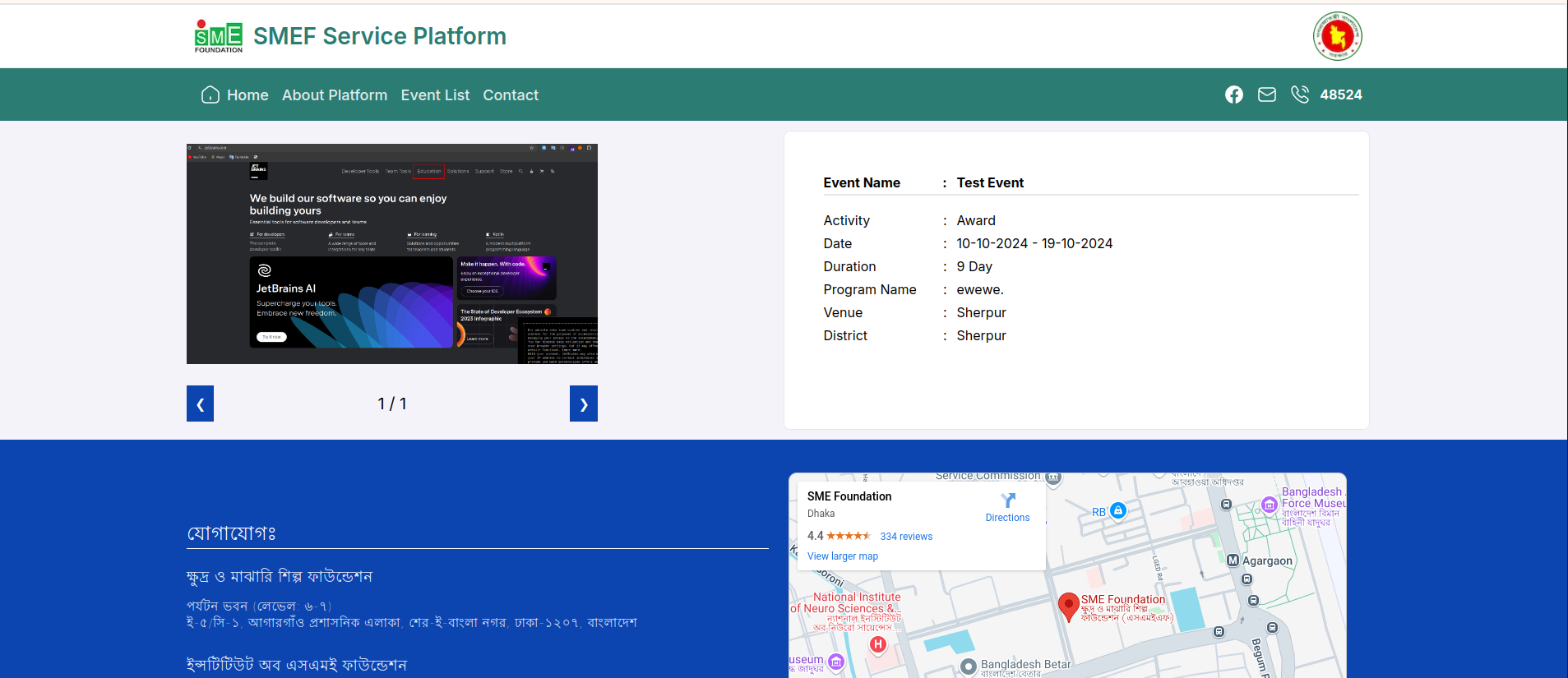Open the 334 reviews link
This screenshot has height=678, width=1568.
point(906,537)
